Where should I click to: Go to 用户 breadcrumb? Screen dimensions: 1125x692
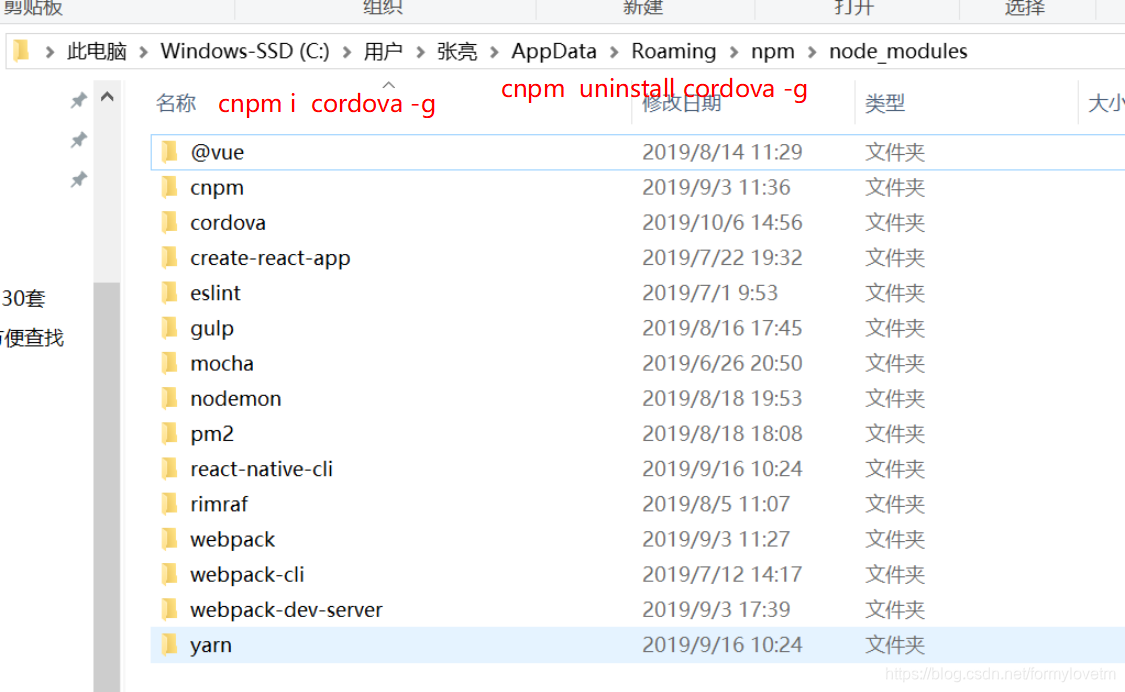pos(383,52)
